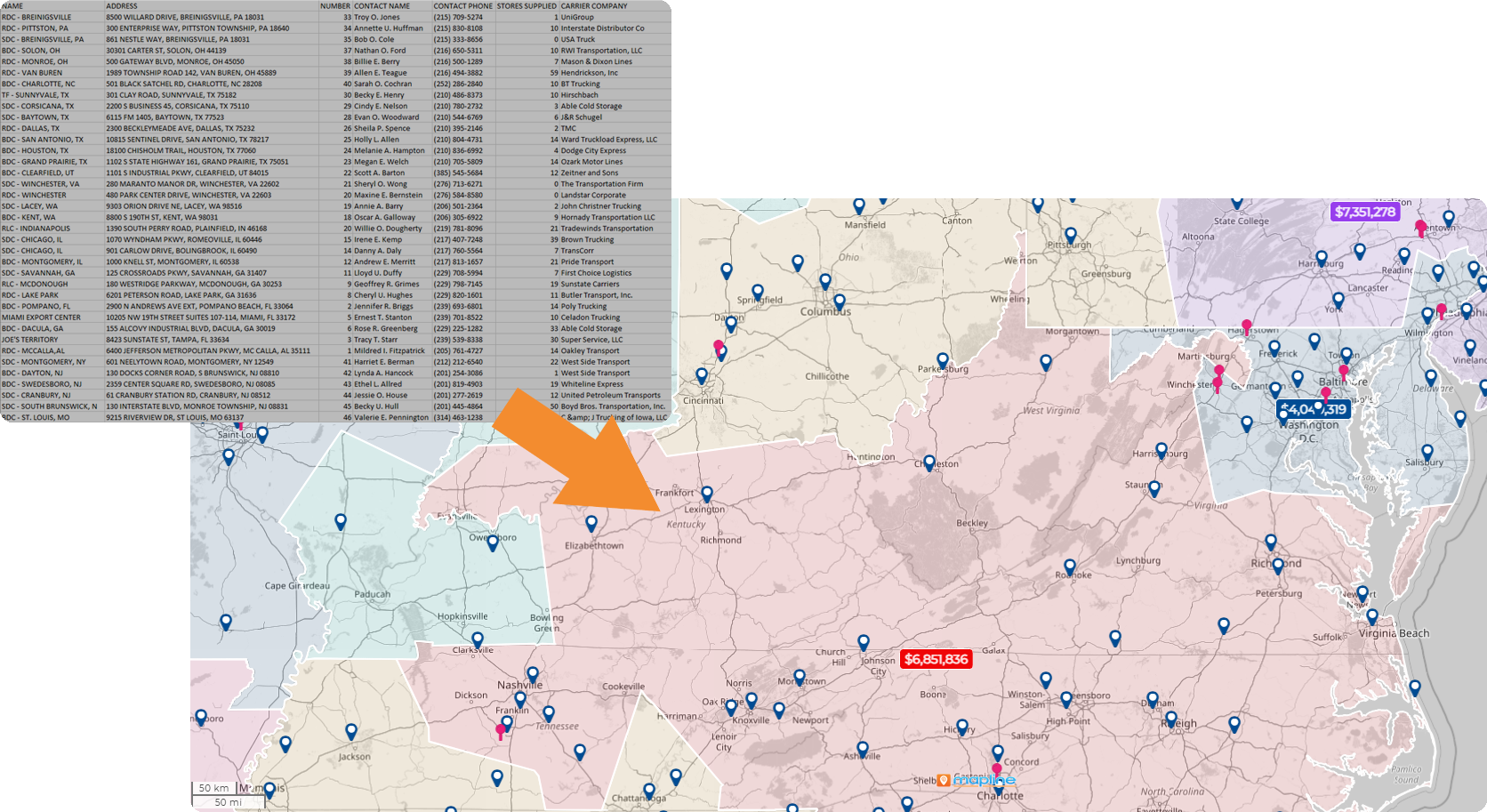Select the blue pin near Clarksville
The image size is (1487, 812).
pos(478,637)
